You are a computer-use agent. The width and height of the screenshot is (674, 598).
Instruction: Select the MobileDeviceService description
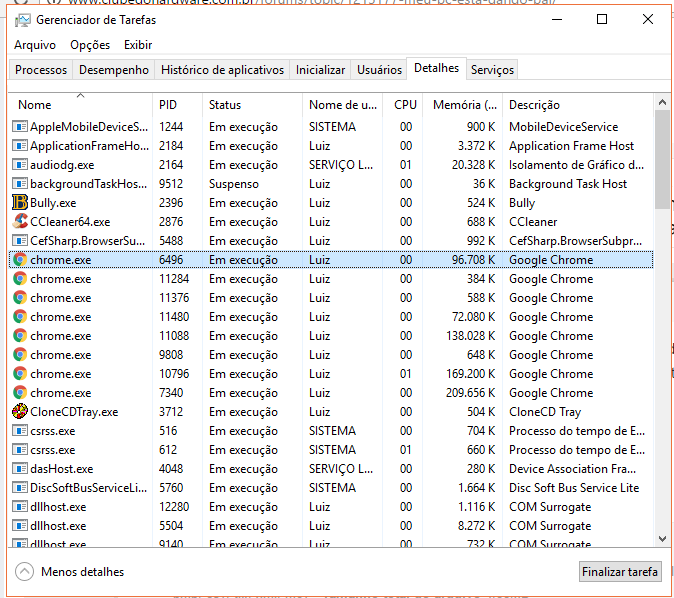tap(564, 127)
